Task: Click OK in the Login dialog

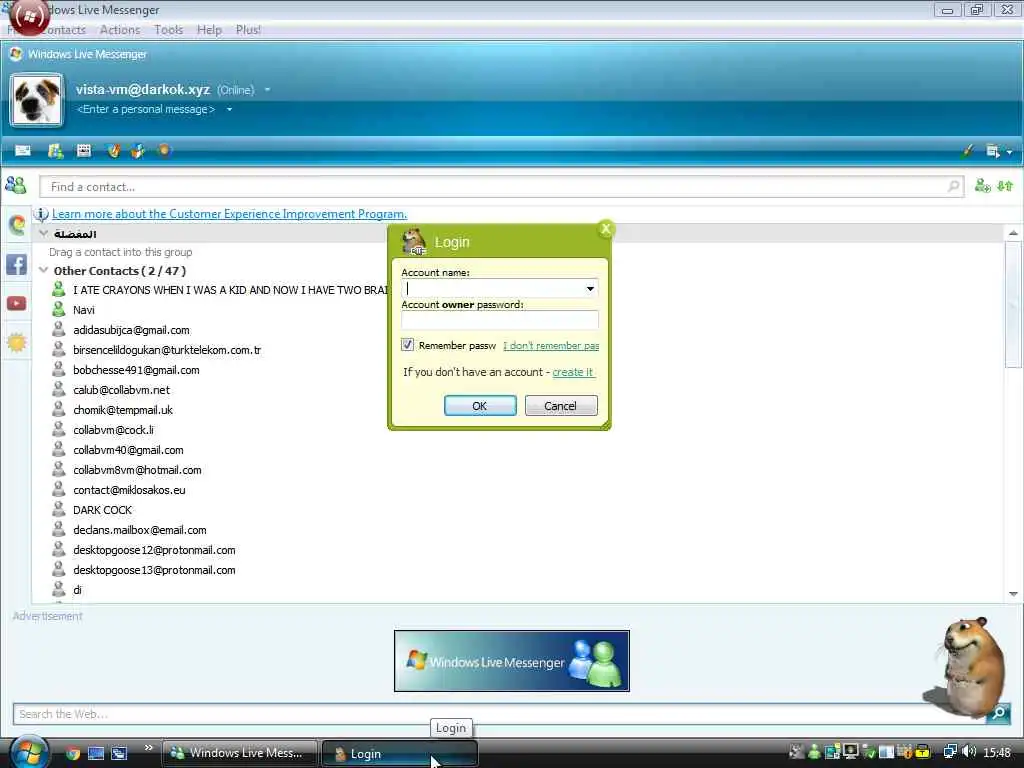Action: click(480, 406)
